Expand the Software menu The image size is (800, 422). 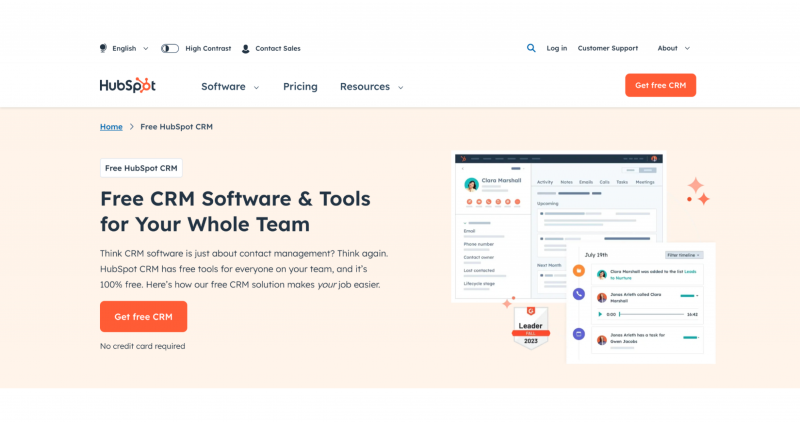[x=230, y=87]
